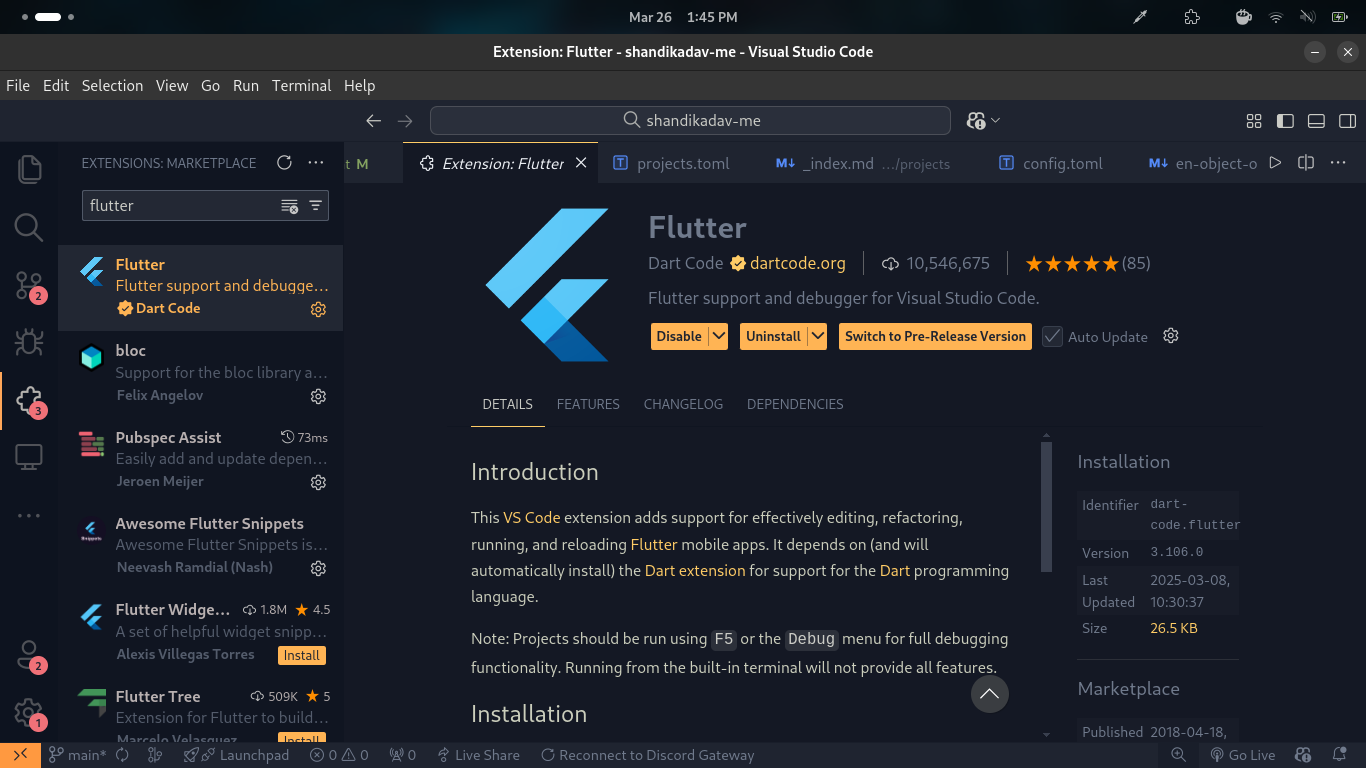Toggle the Auto Update checkbox
The height and width of the screenshot is (768, 1366).
[x=1052, y=337]
